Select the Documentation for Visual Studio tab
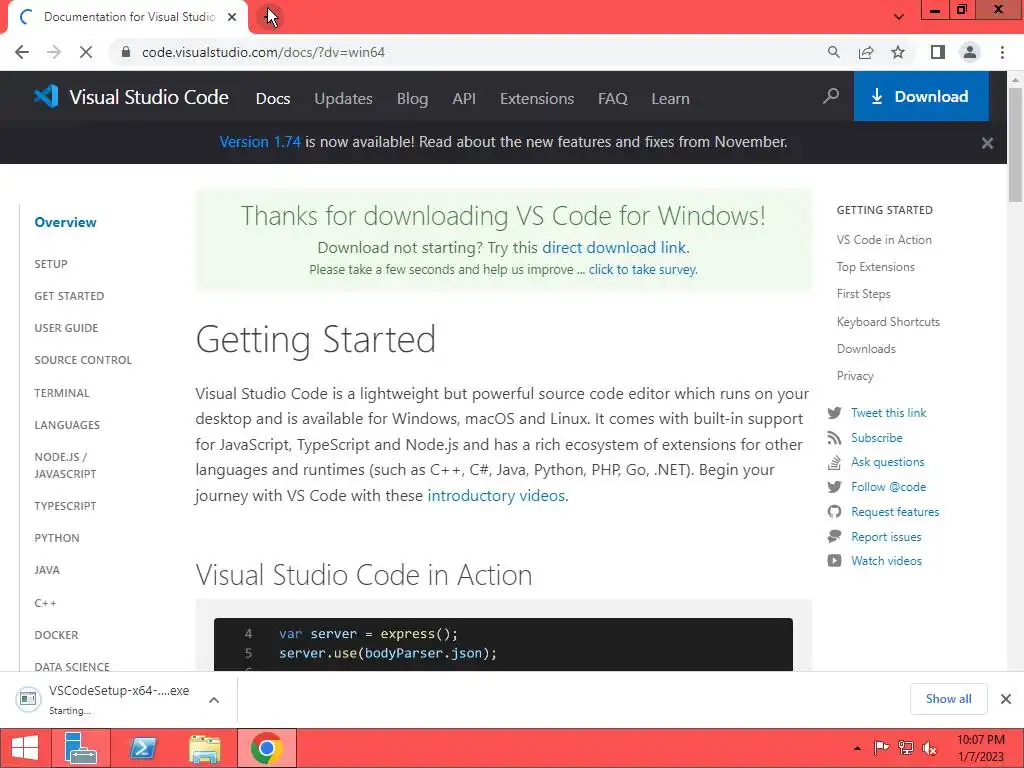This screenshot has width=1024, height=768. (128, 17)
